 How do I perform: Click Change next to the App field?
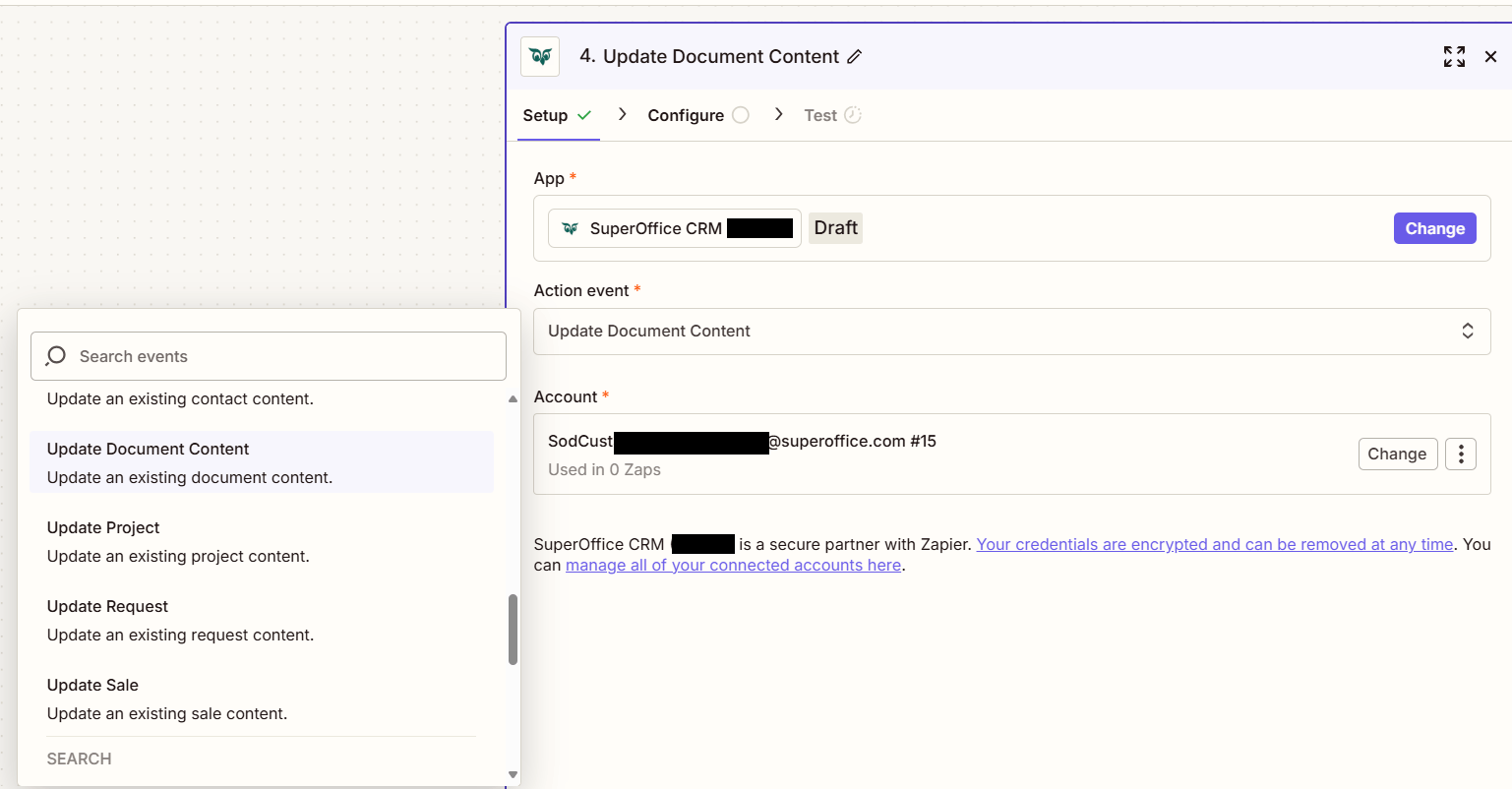pyautogui.click(x=1434, y=227)
